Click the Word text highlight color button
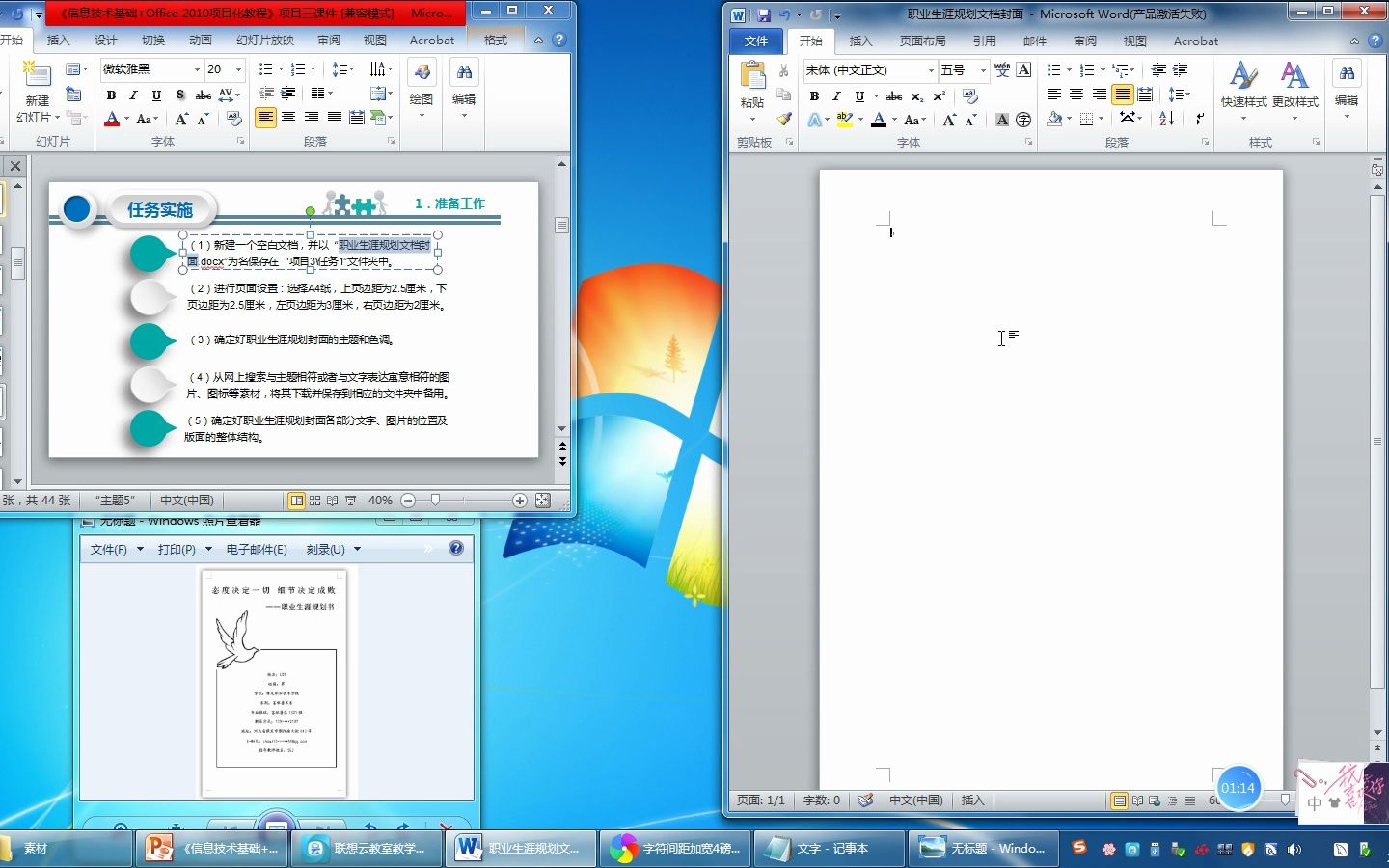This screenshot has height=868, width=1389. [845, 120]
